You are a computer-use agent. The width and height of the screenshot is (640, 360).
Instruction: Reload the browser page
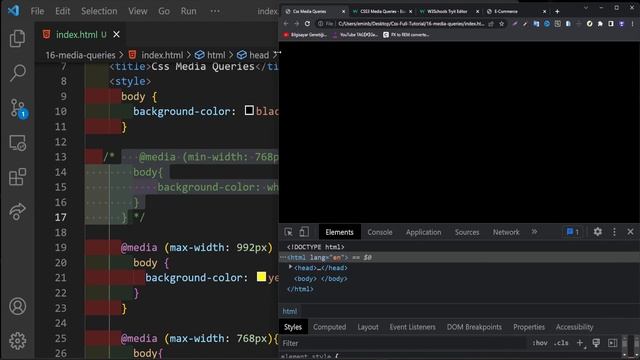[307, 24]
